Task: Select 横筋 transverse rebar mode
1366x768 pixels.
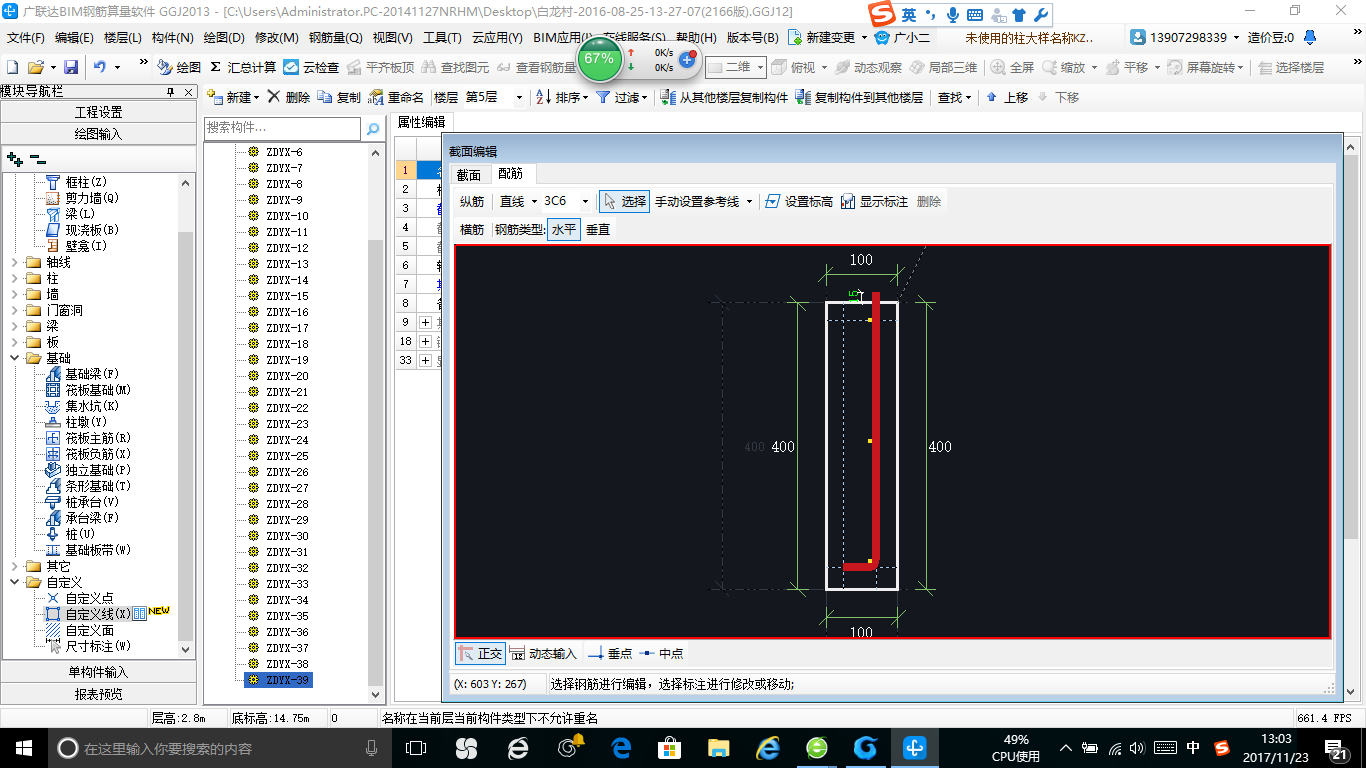Action: (472, 229)
